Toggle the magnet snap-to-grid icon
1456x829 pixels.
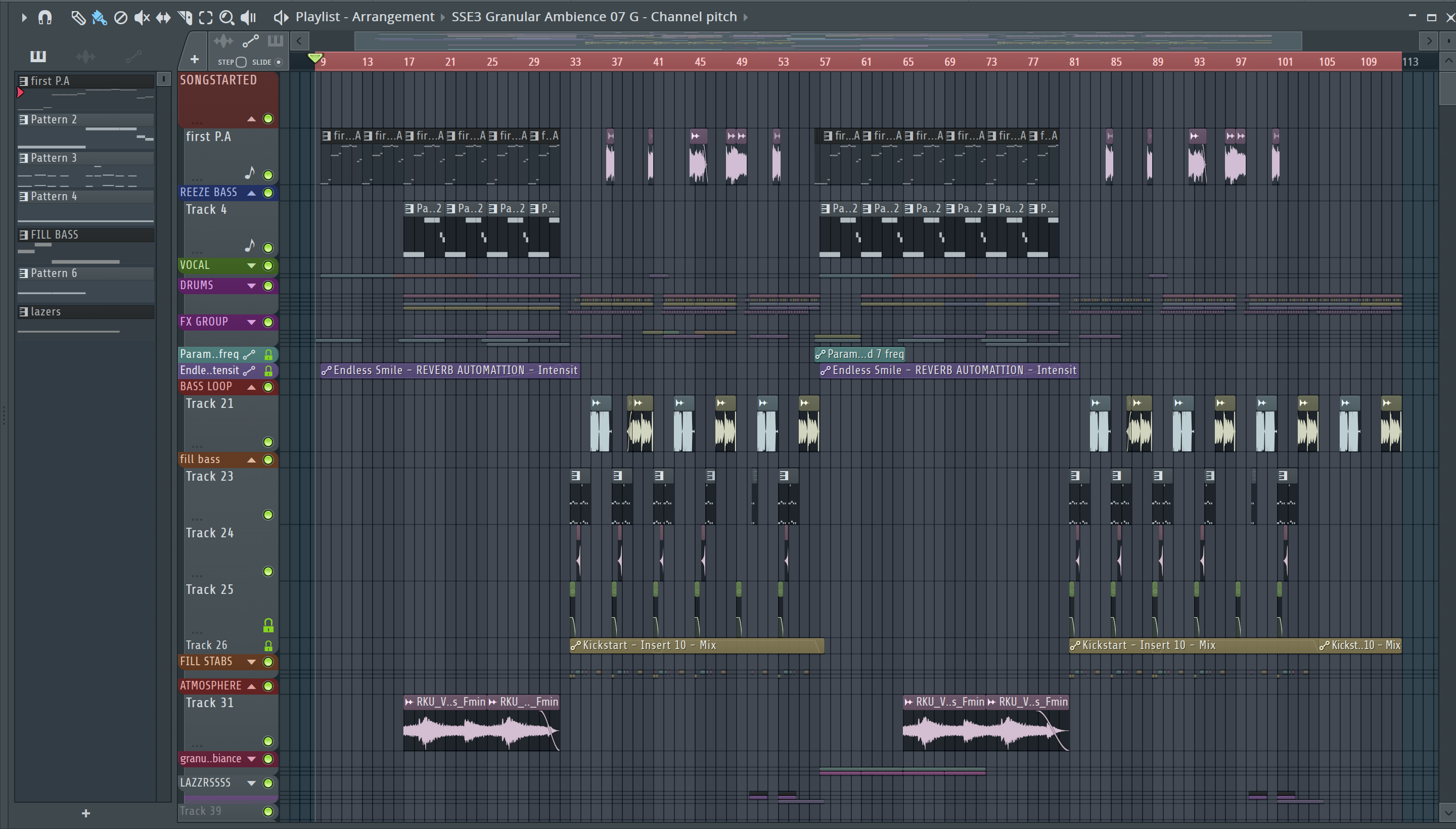coord(45,18)
